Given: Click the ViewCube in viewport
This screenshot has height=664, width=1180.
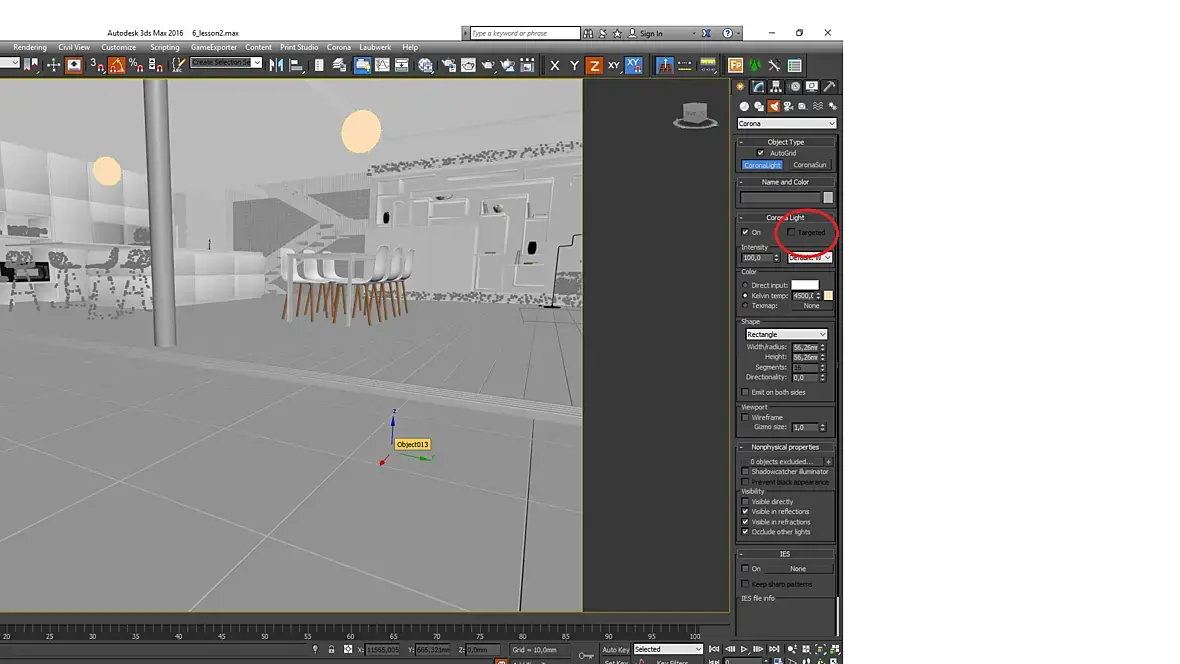Looking at the screenshot, I should click(695, 115).
